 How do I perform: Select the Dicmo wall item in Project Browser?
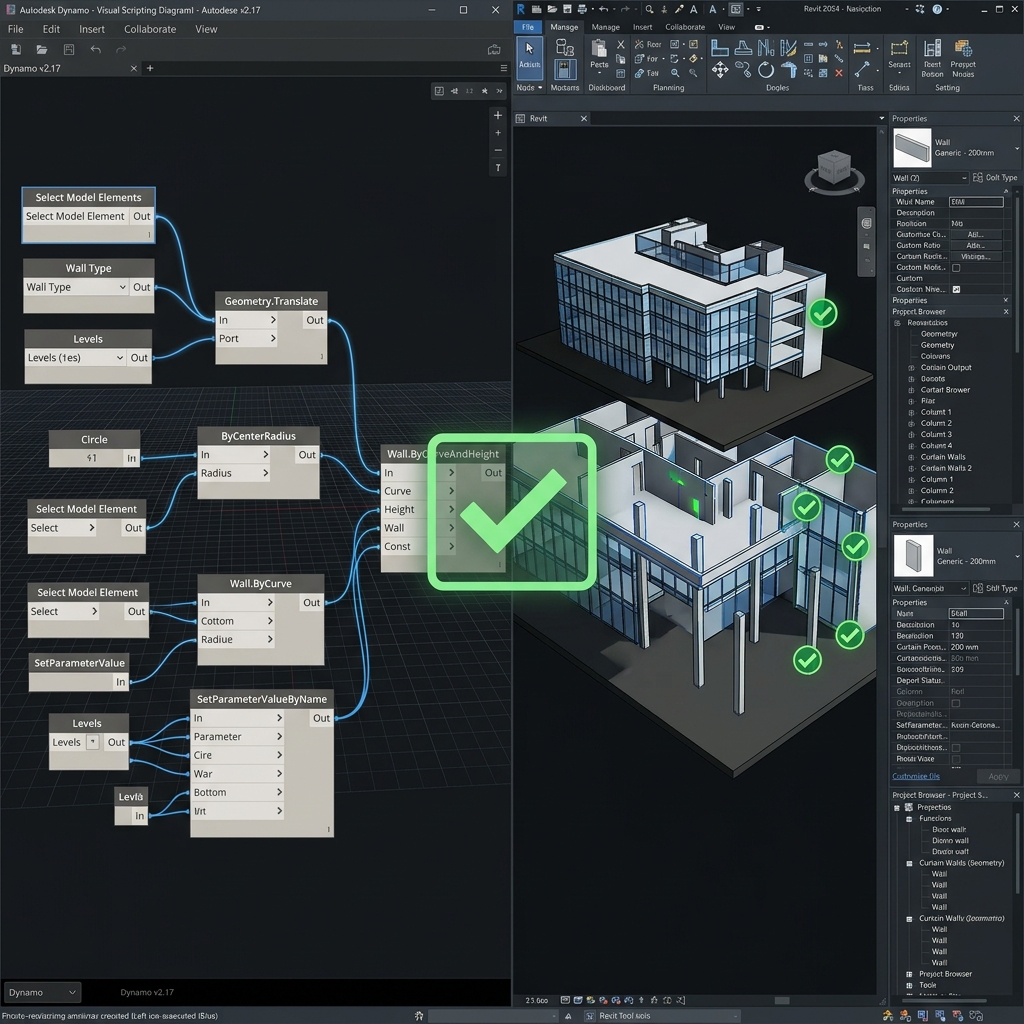tap(950, 841)
